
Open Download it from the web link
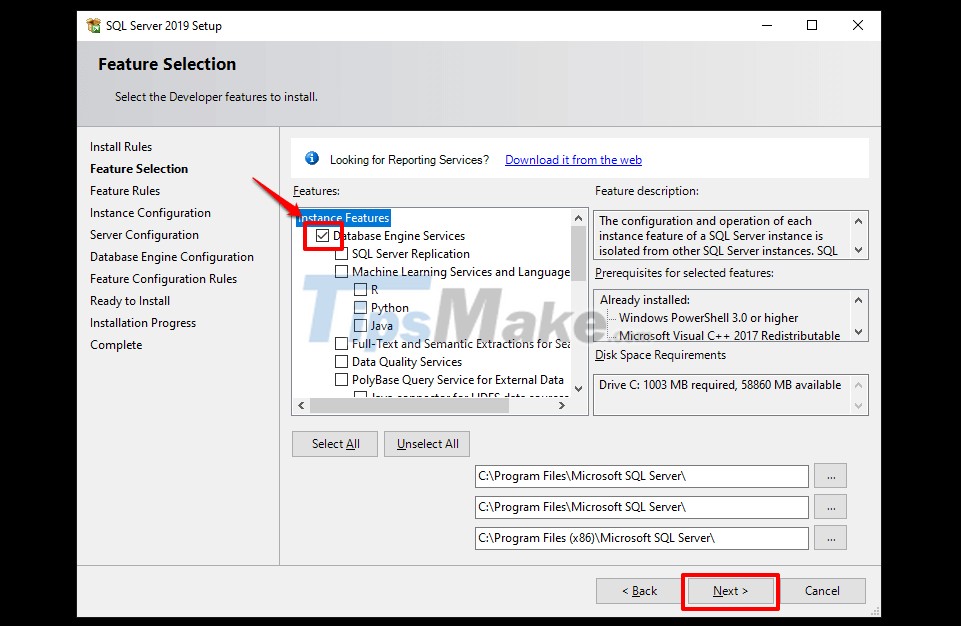(x=573, y=159)
